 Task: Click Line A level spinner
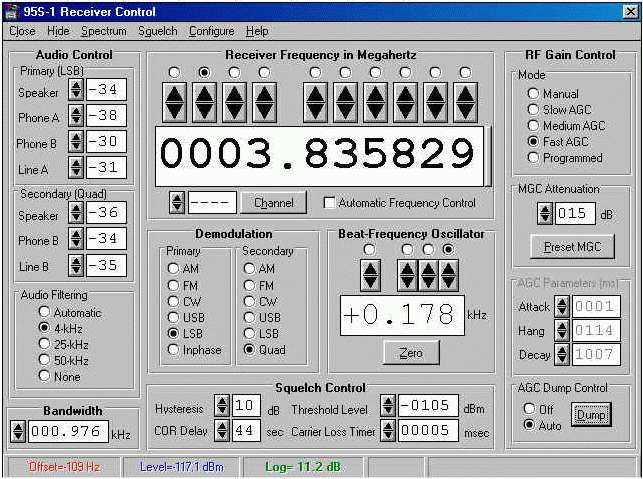[76, 167]
